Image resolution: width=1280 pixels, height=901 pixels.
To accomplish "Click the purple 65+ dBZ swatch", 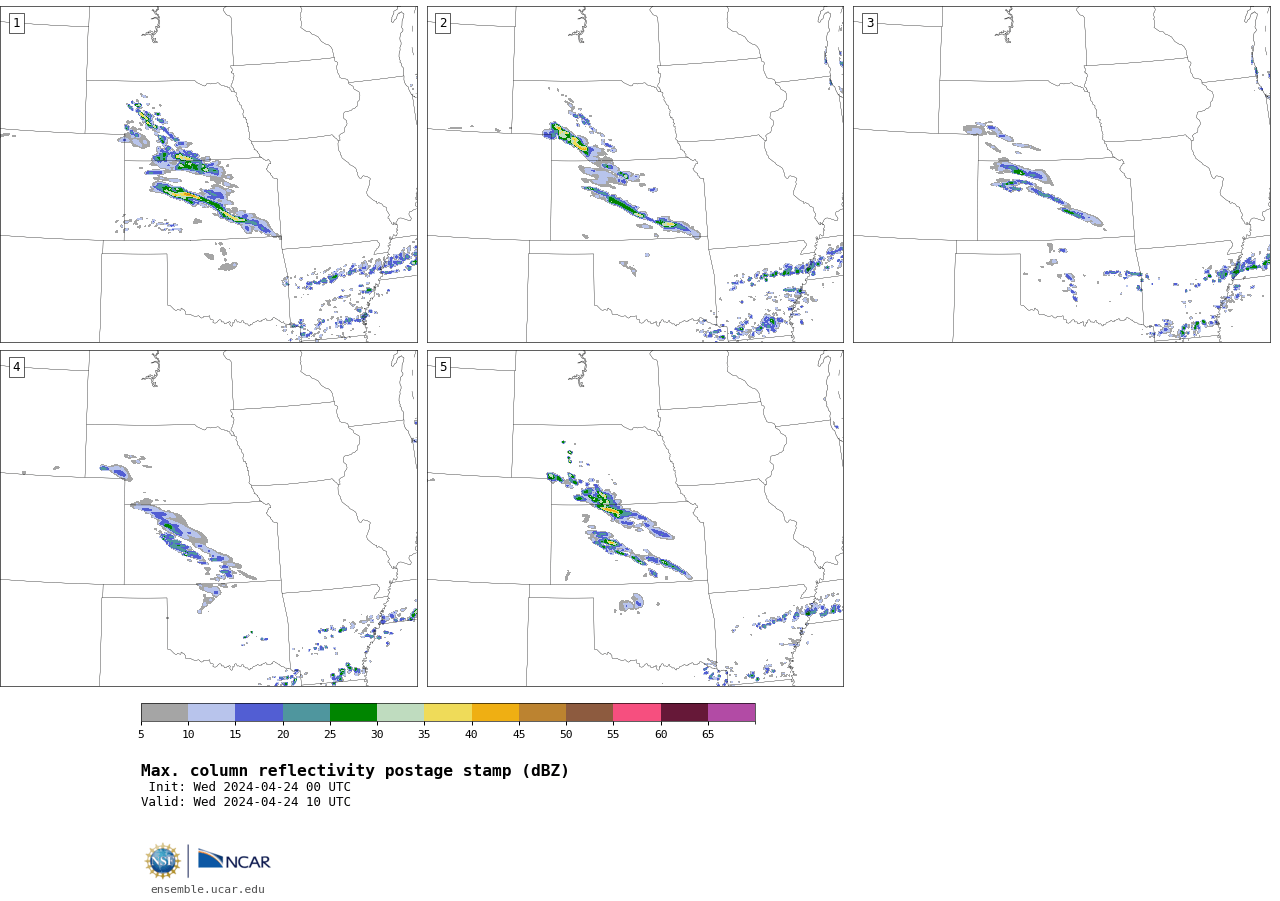I will click(731, 712).
